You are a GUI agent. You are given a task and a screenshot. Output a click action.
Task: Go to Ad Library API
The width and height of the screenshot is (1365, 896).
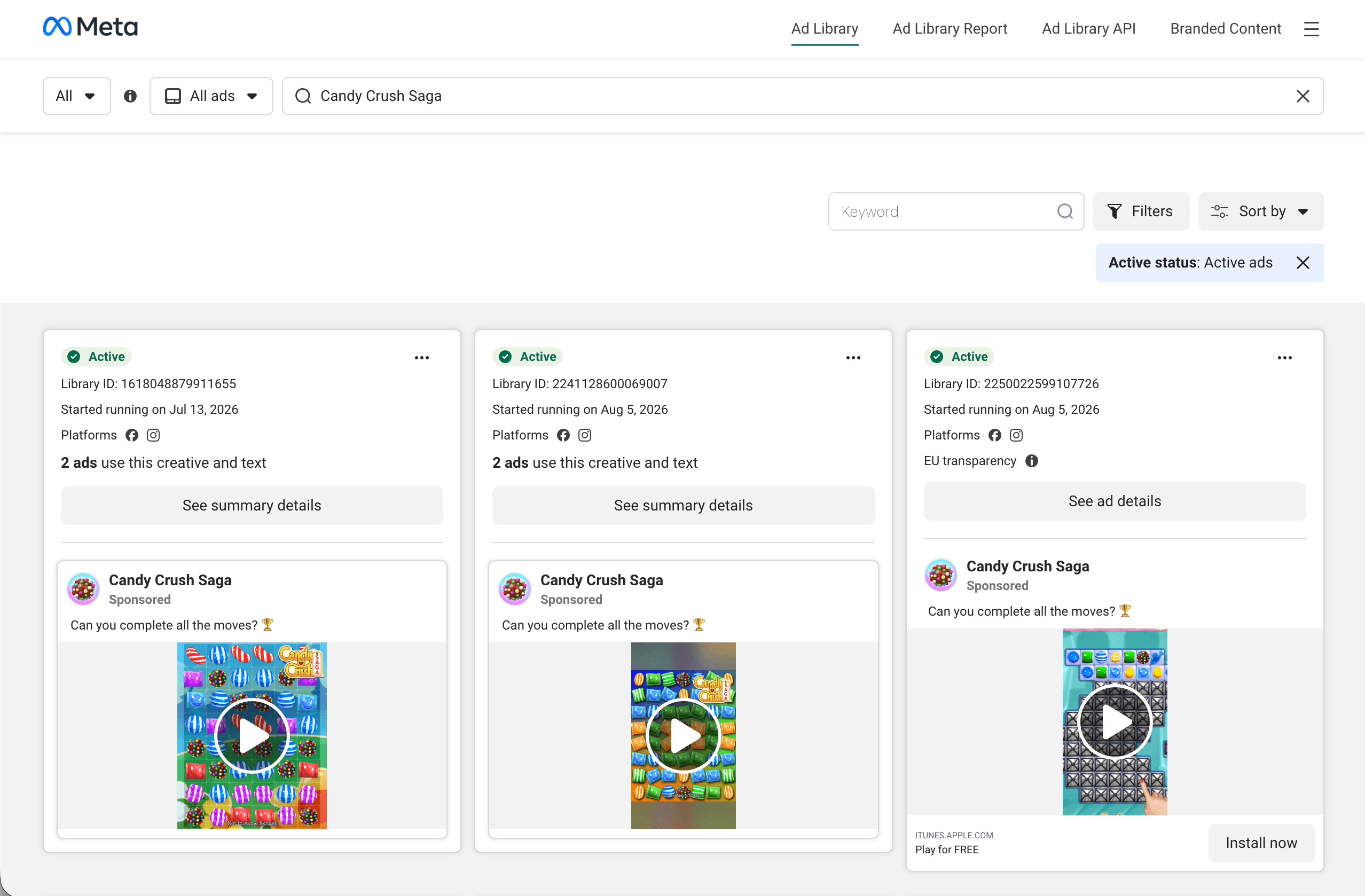[1088, 29]
